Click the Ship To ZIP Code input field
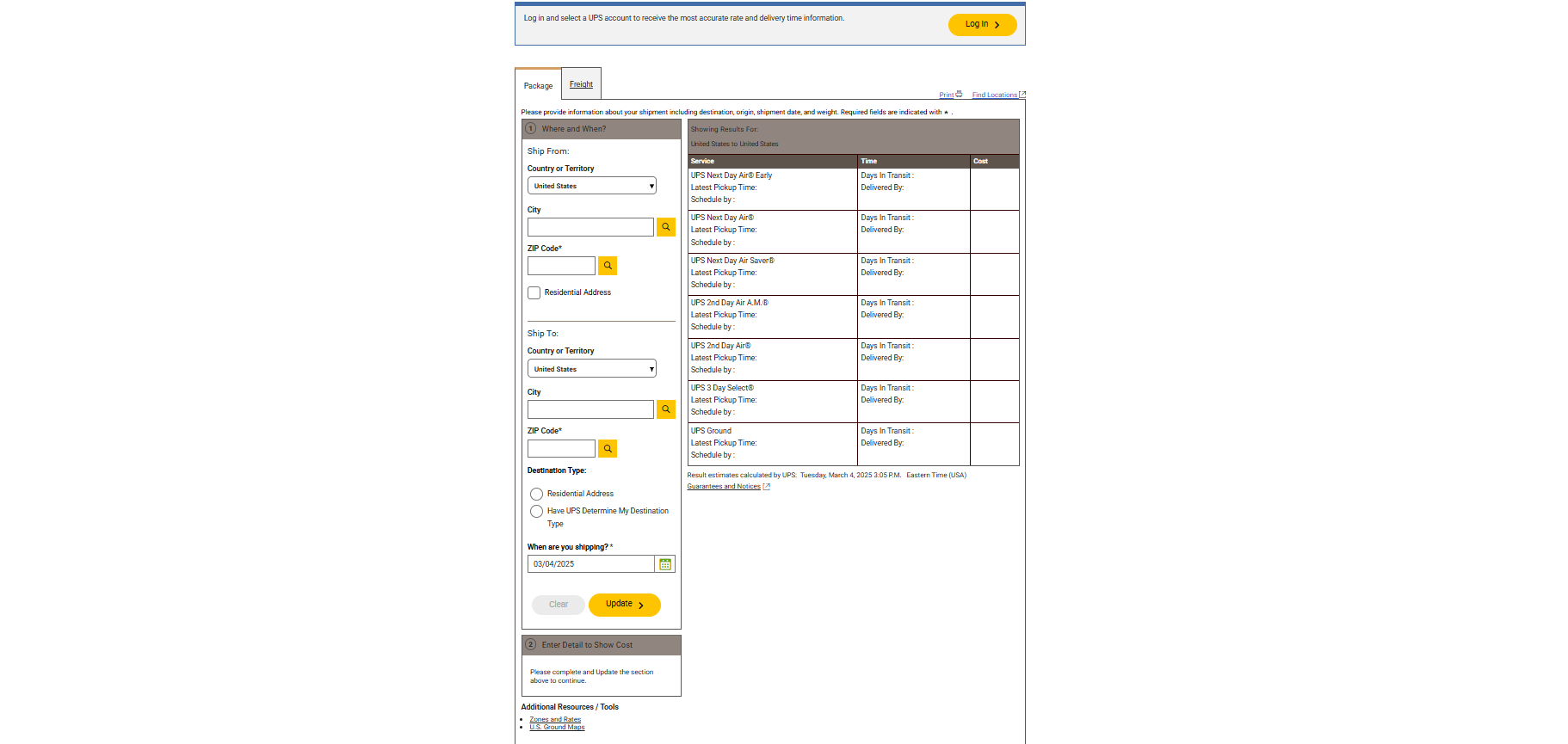The height and width of the screenshot is (744, 1568). point(562,448)
